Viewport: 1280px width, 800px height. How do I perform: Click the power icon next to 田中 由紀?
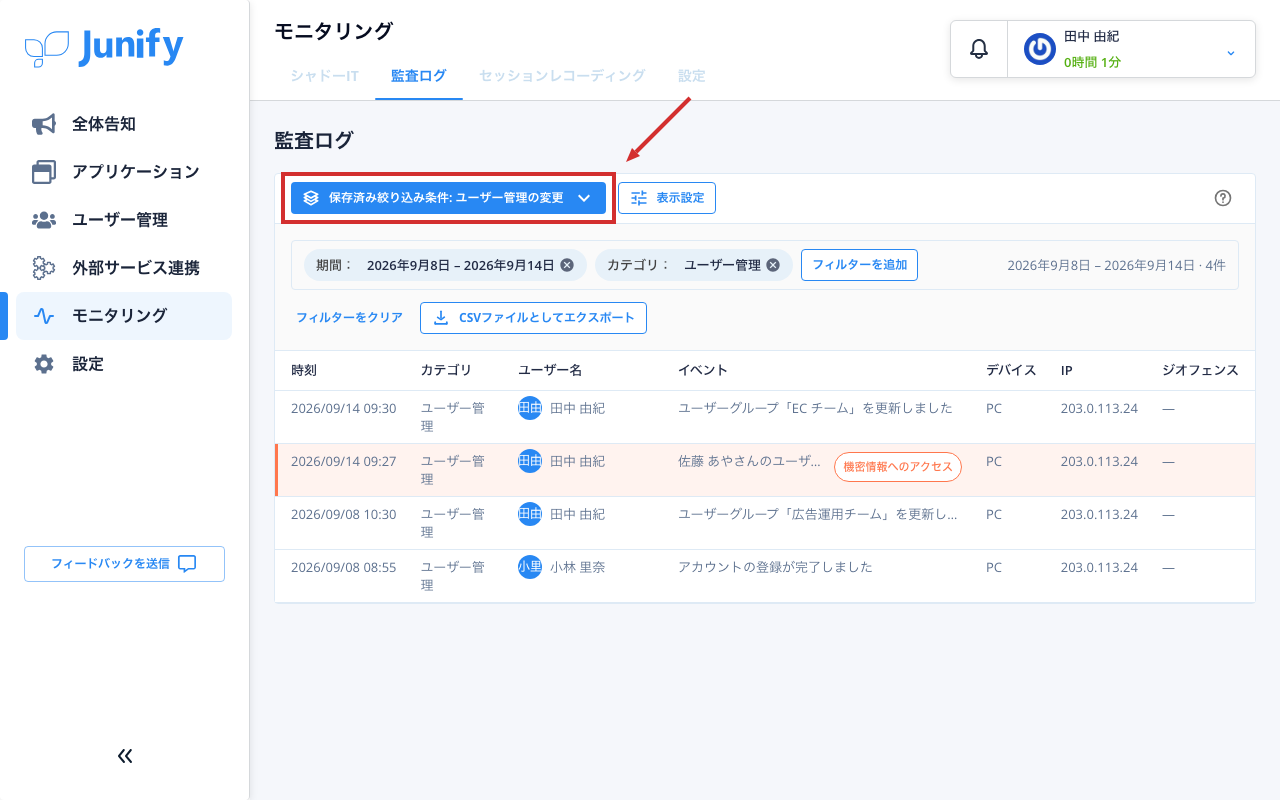click(x=1040, y=49)
